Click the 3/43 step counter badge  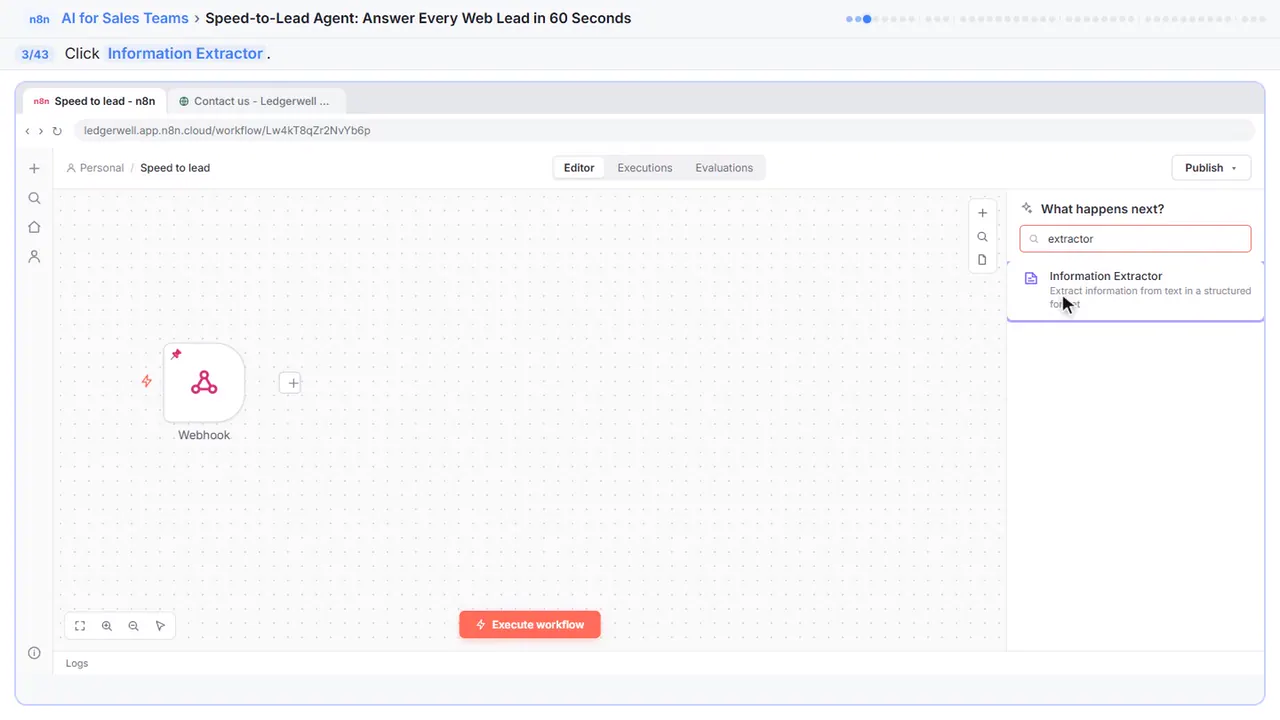coord(35,54)
